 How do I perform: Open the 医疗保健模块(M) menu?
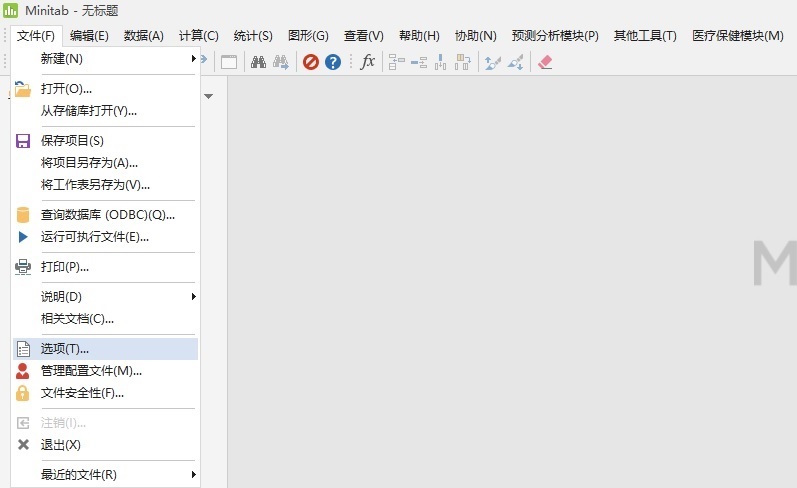pyautogui.click(x=738, y=36)
